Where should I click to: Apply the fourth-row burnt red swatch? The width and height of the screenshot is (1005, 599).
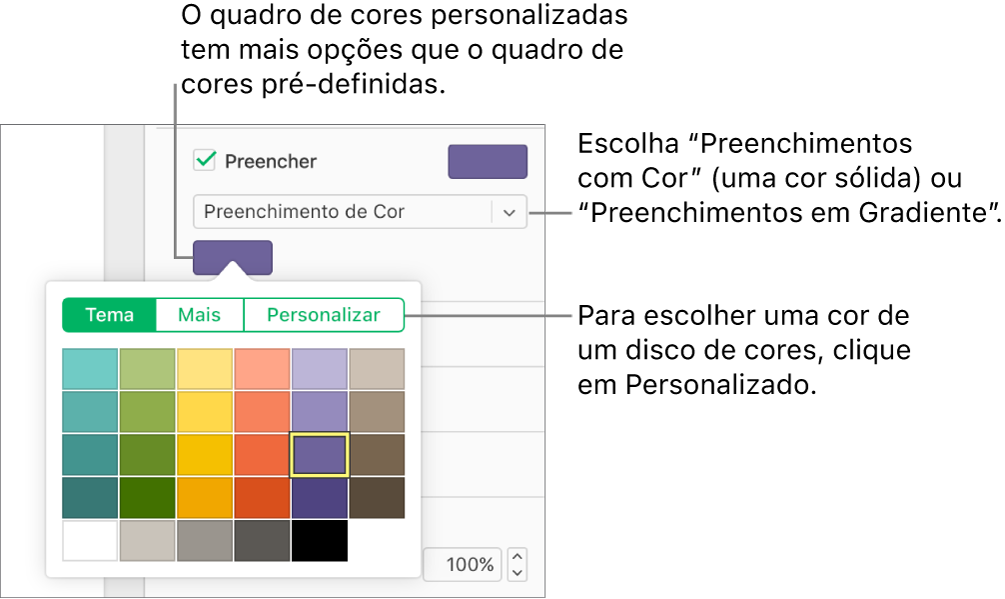click(x=262, y=497)
